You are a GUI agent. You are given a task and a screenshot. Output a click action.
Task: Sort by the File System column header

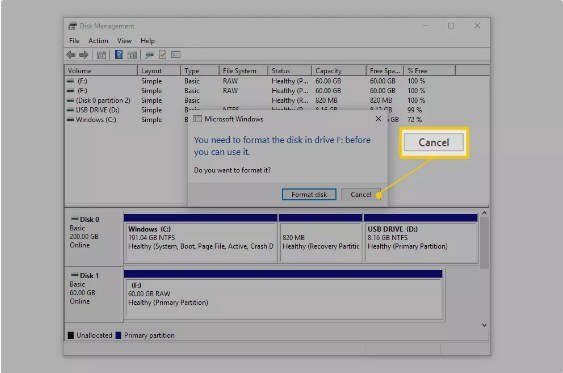pyautogui.click(x=243, y=71)
